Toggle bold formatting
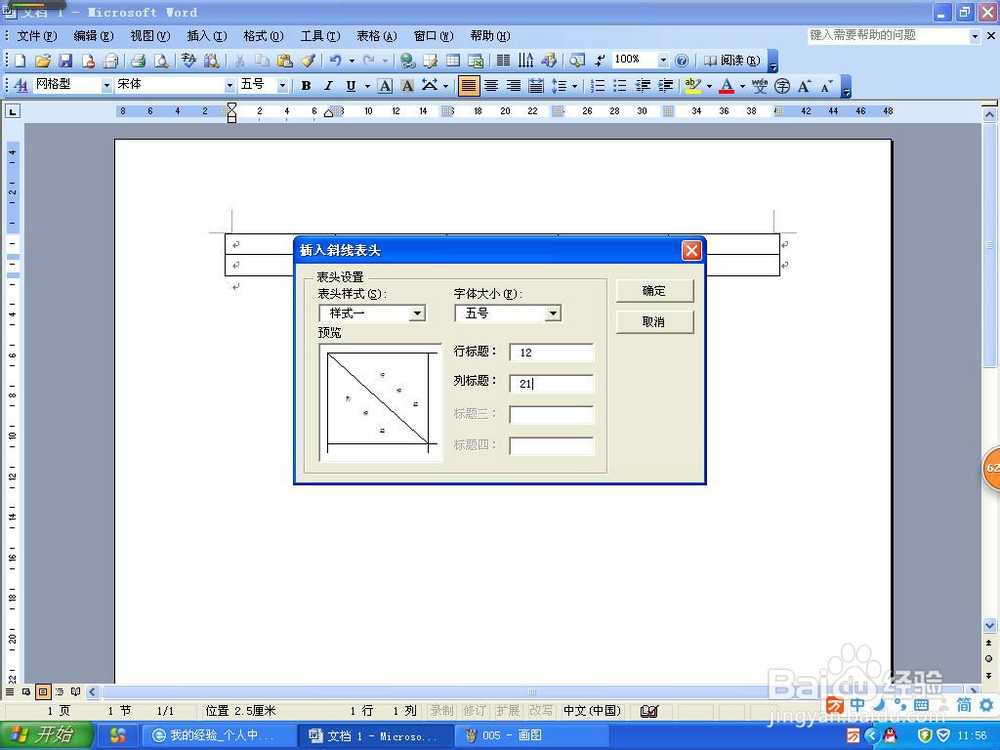 (x=306, y=85)
